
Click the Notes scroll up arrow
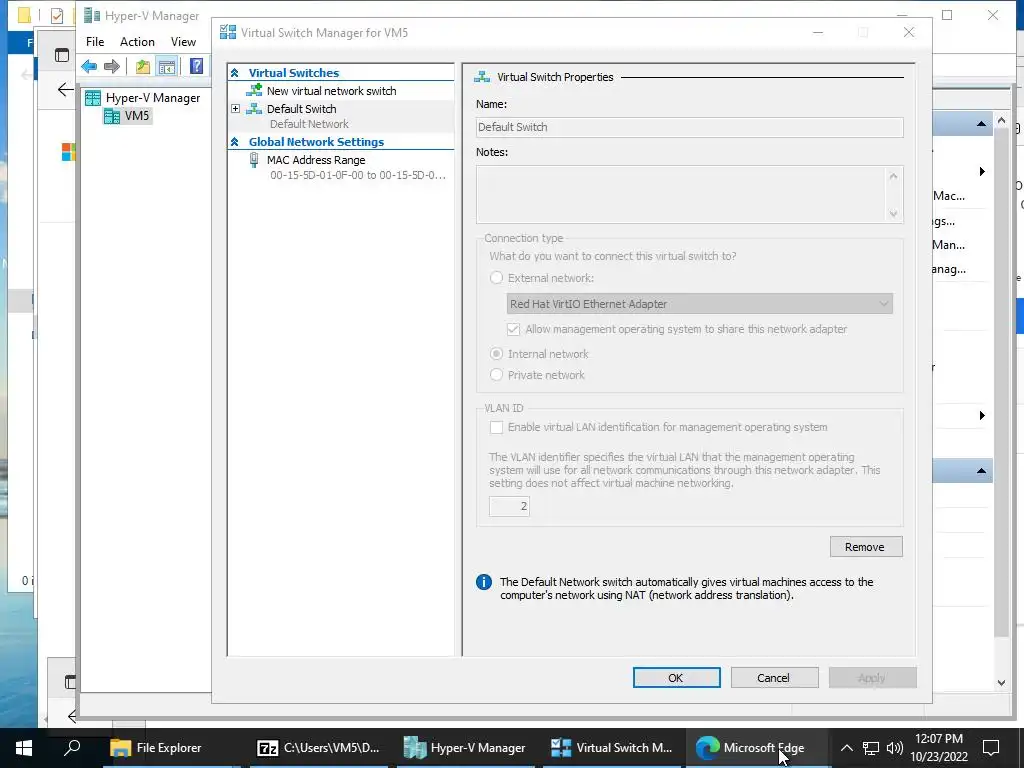(x=893, y=176)
